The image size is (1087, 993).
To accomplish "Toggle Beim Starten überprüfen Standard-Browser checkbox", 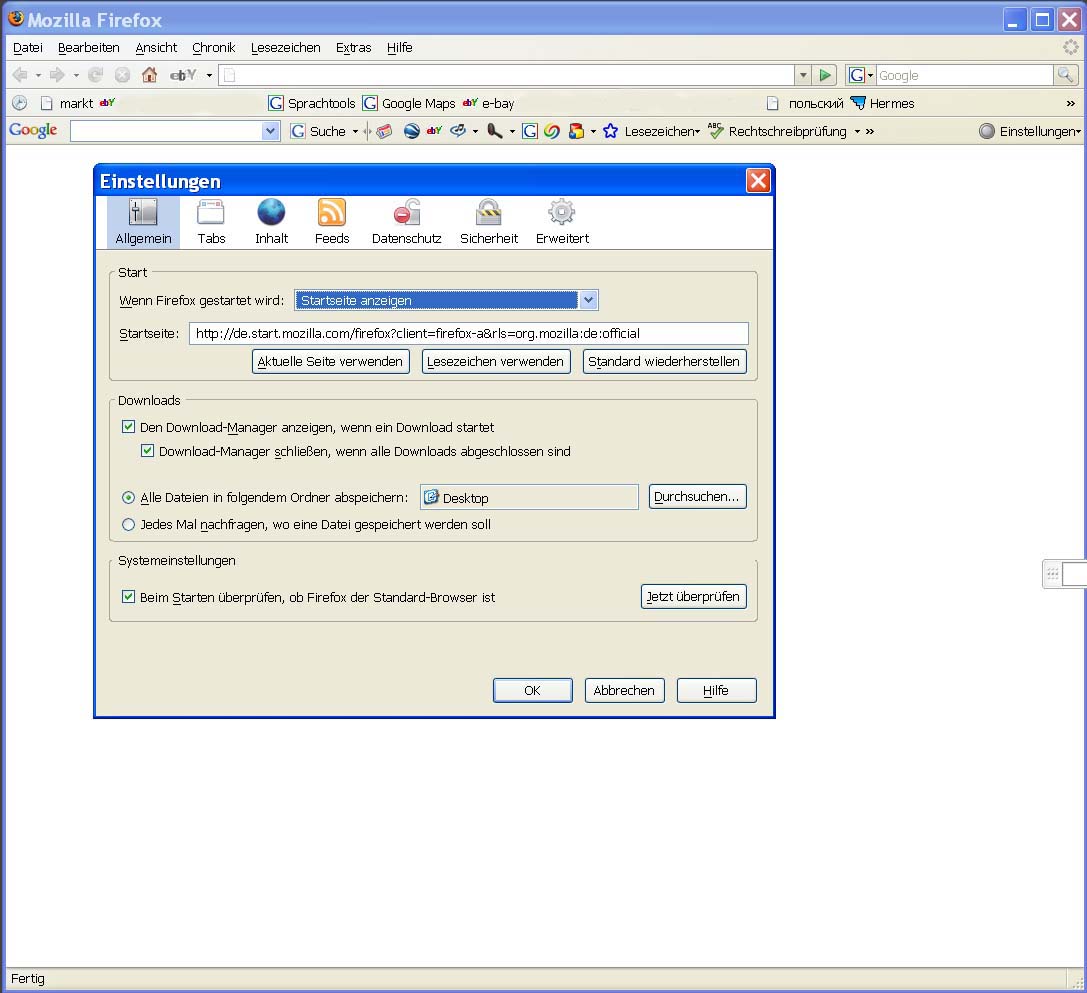I will [128, 596].
